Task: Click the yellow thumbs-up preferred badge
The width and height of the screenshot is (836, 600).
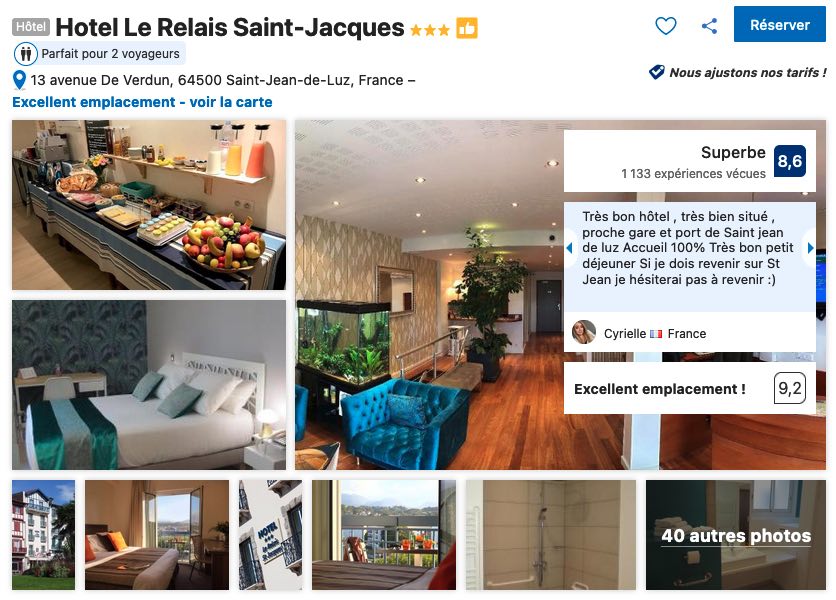Action: [x=467, y=28]
